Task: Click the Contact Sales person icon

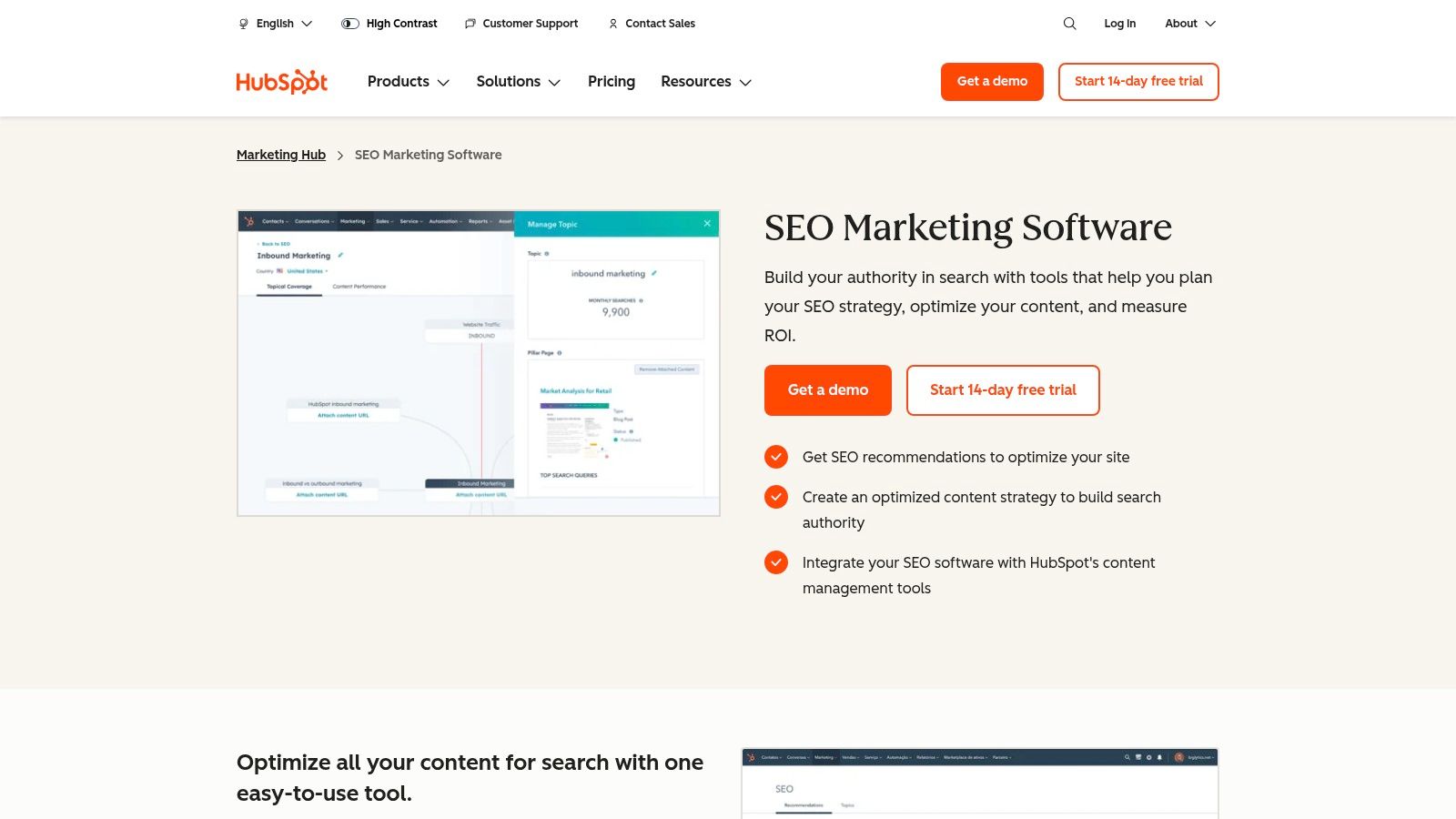Action: 612,24
